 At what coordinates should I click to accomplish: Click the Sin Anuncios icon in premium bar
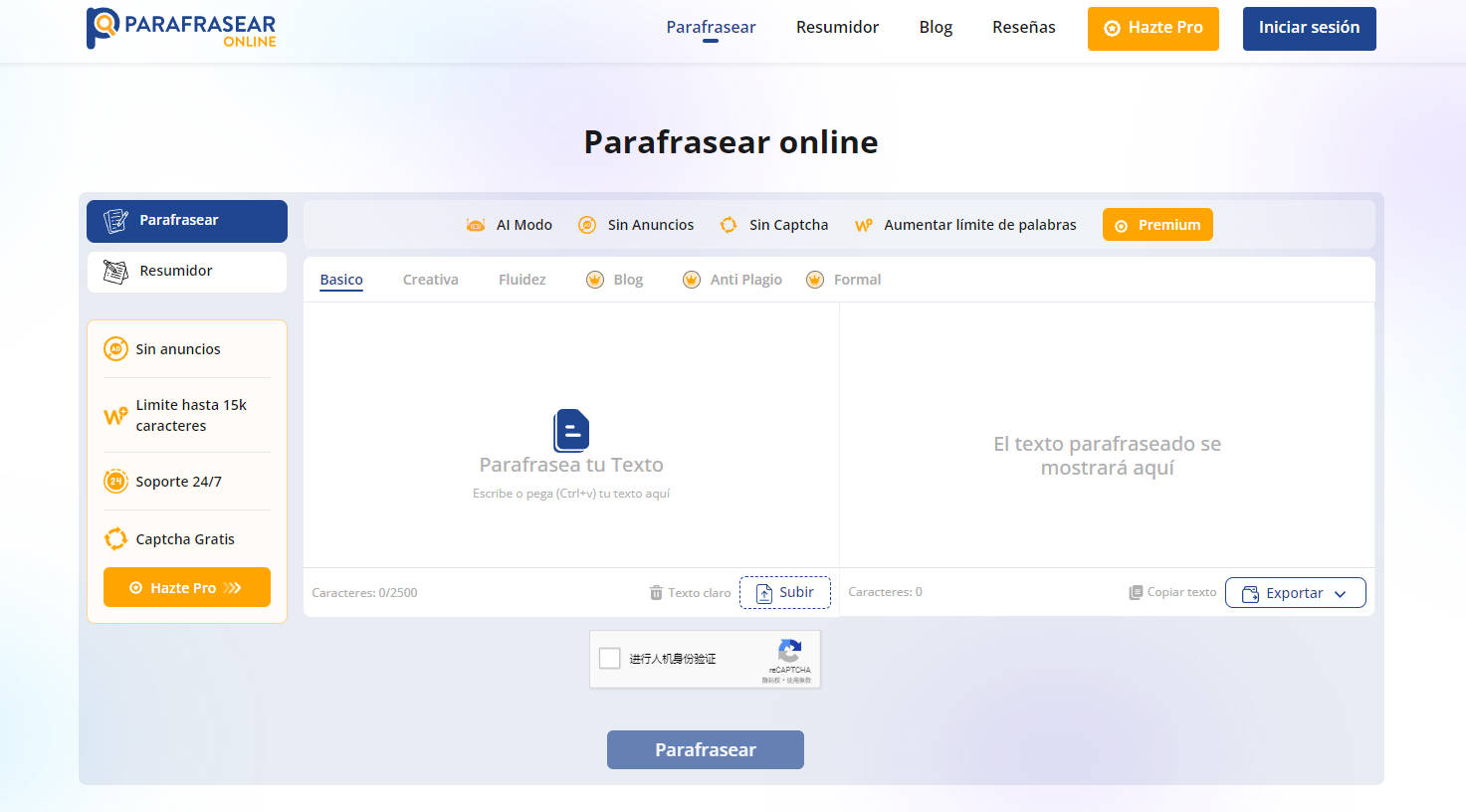587,225
